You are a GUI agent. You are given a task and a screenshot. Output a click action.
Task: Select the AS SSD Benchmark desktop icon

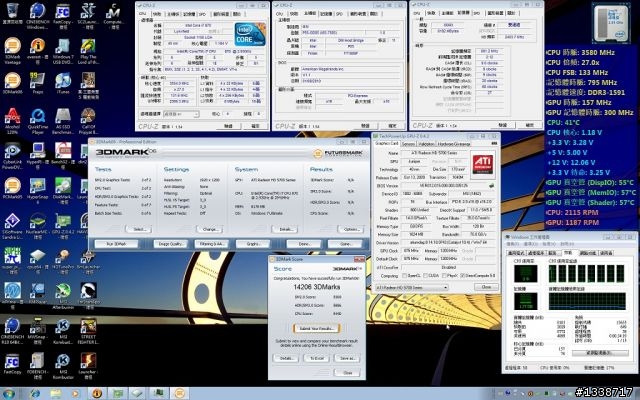(x=62, y=121)
